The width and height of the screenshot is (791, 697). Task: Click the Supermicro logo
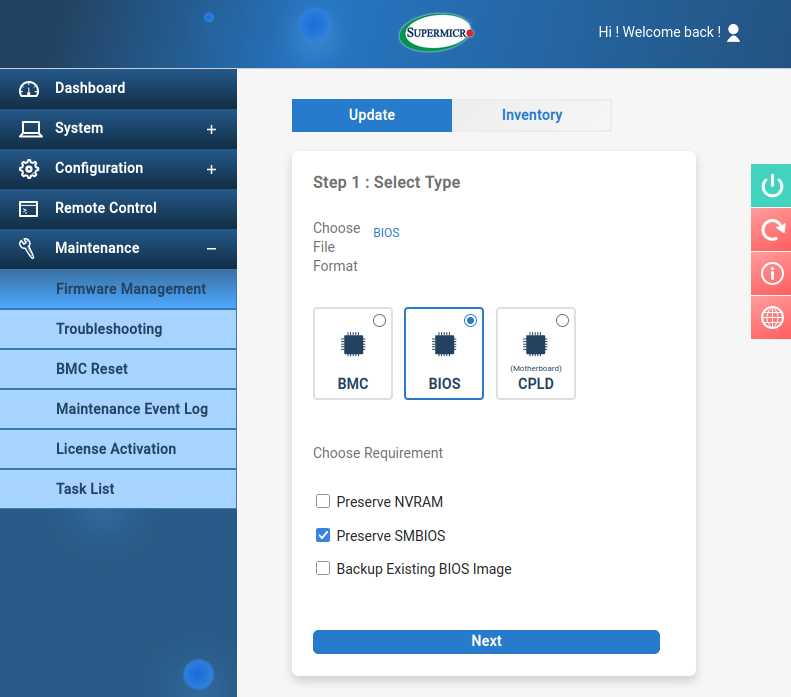pos(437,33)
